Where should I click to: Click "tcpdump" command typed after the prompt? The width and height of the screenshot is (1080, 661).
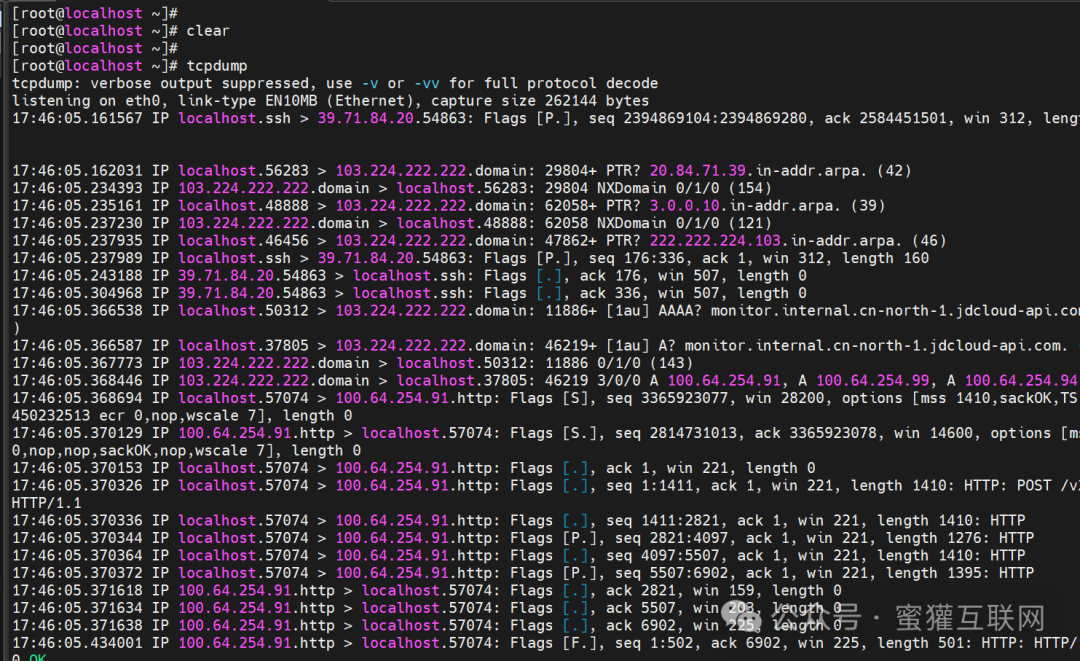(x=217, y=66)
